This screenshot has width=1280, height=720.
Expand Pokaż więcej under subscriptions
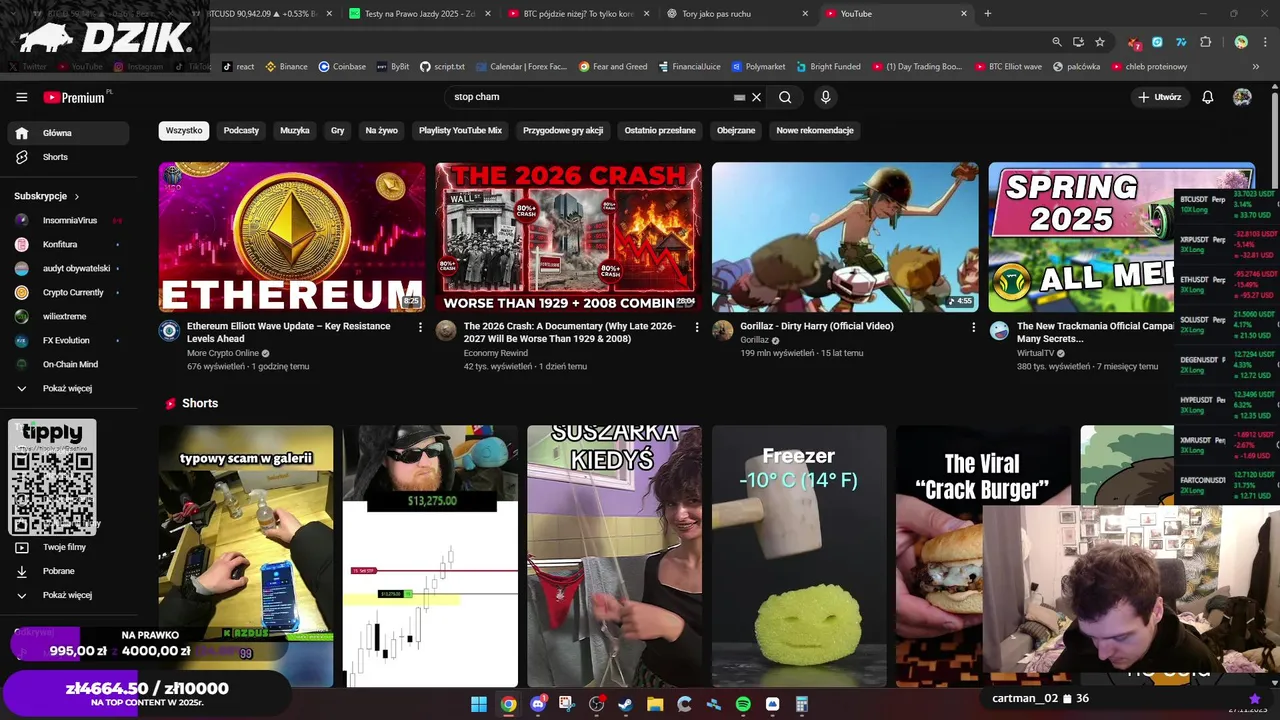68,388
